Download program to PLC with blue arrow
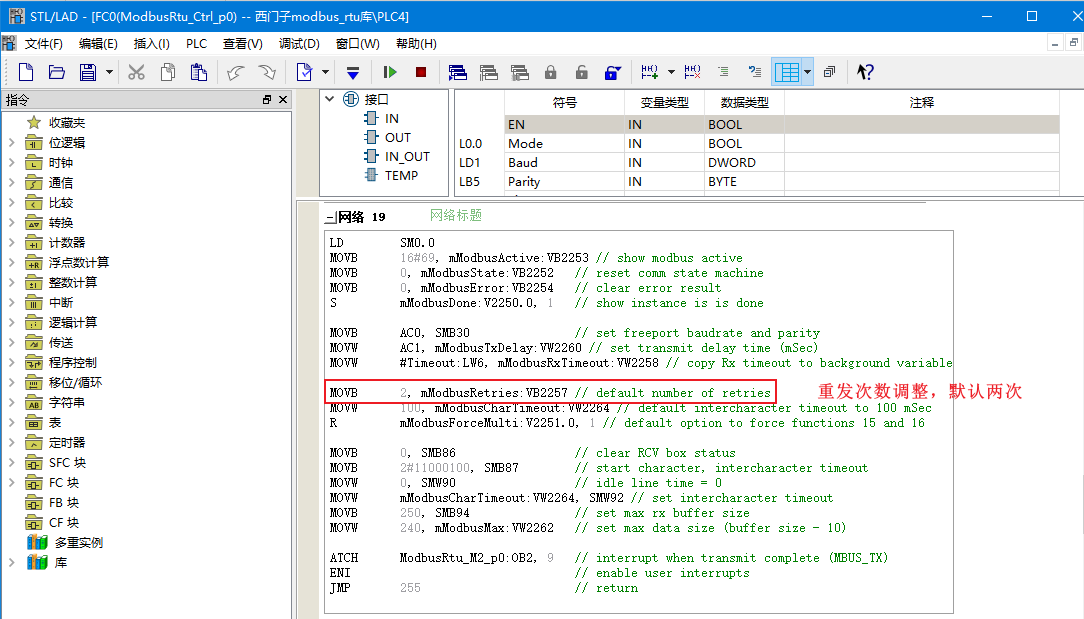Screen dimensions: 1084x619 353,72
